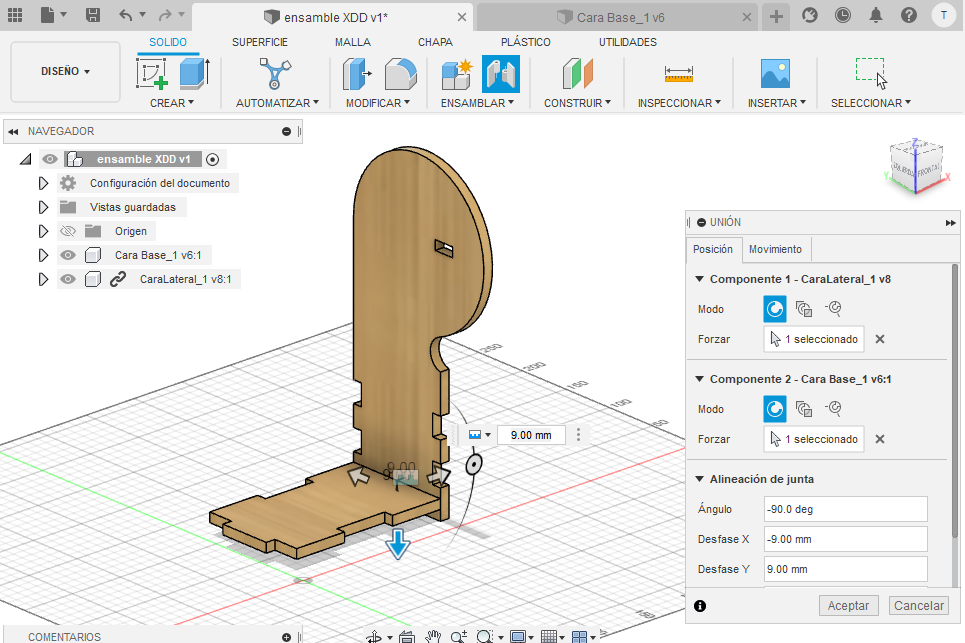Select the Extrude tool icon

(x=193, y=74)
